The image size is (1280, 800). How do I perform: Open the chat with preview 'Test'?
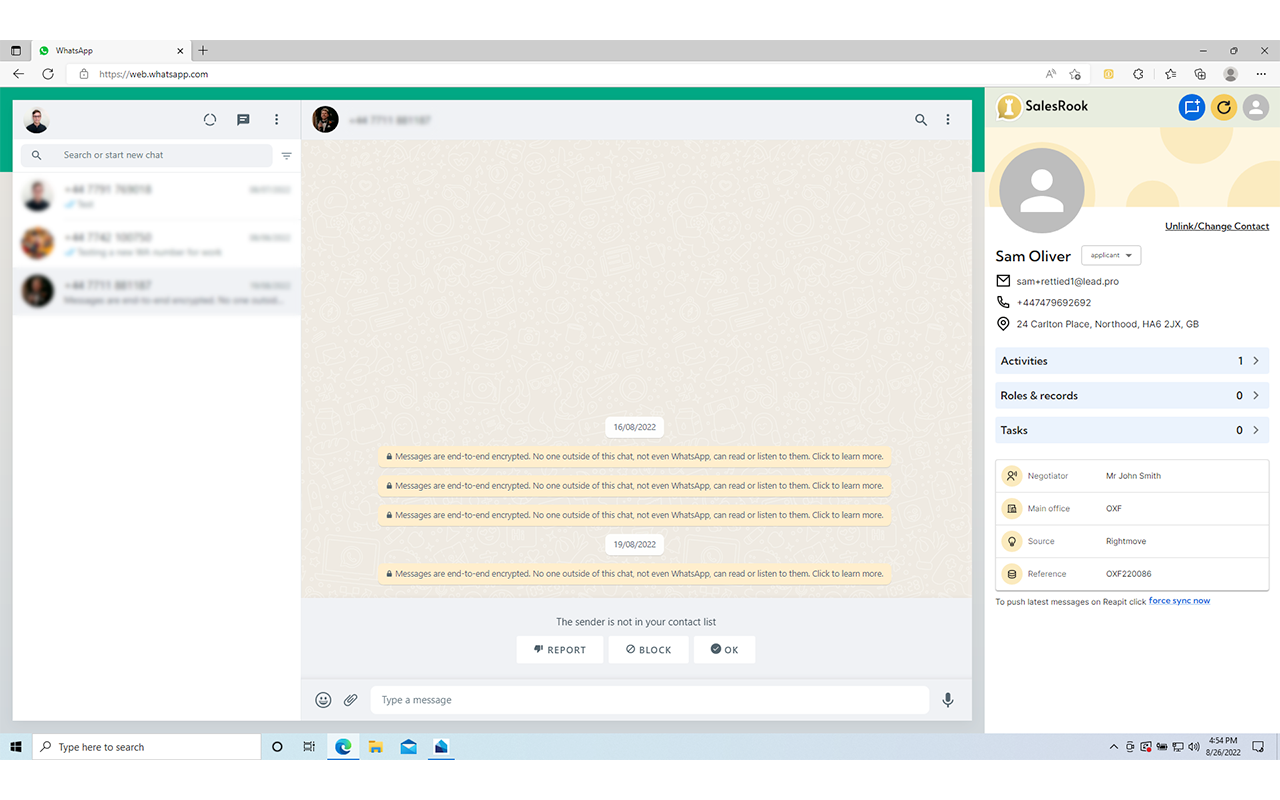(157, 196)
